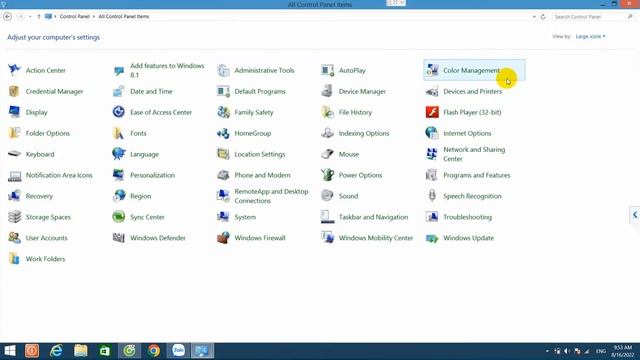Open Network and Sharing Center link

coord(474,154)
